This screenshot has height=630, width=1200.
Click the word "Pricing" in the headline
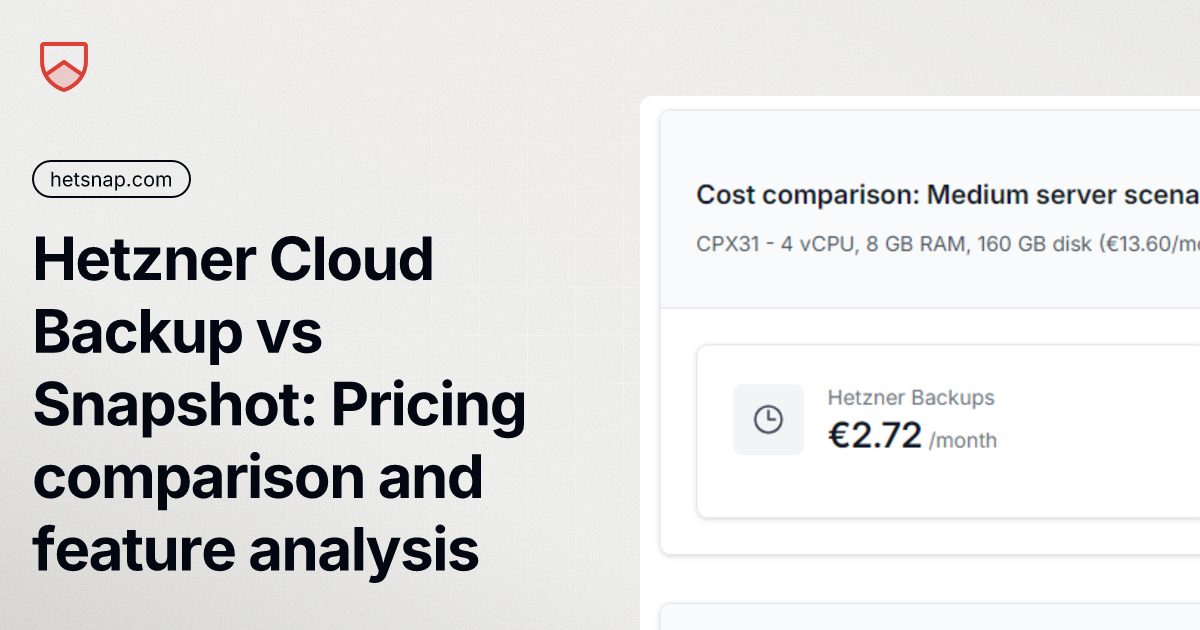(429, 406)
